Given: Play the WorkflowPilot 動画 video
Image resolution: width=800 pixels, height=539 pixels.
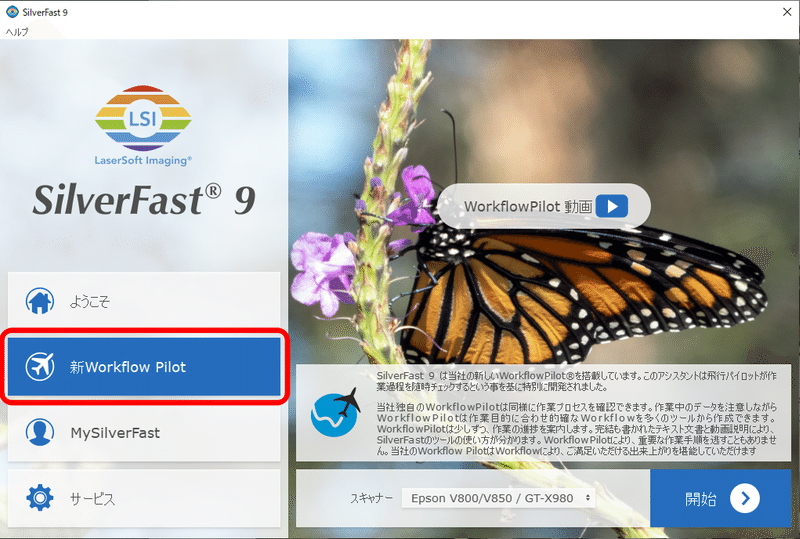Looking at the screenshot, I should point(612,206).
